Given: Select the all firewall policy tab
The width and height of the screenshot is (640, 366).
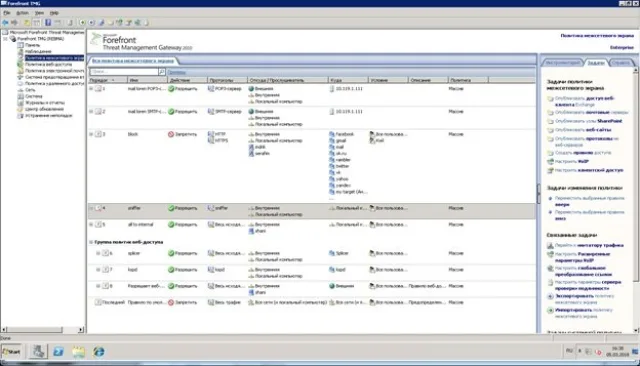Looking at the screenshot, I should (x=133, y=61).
